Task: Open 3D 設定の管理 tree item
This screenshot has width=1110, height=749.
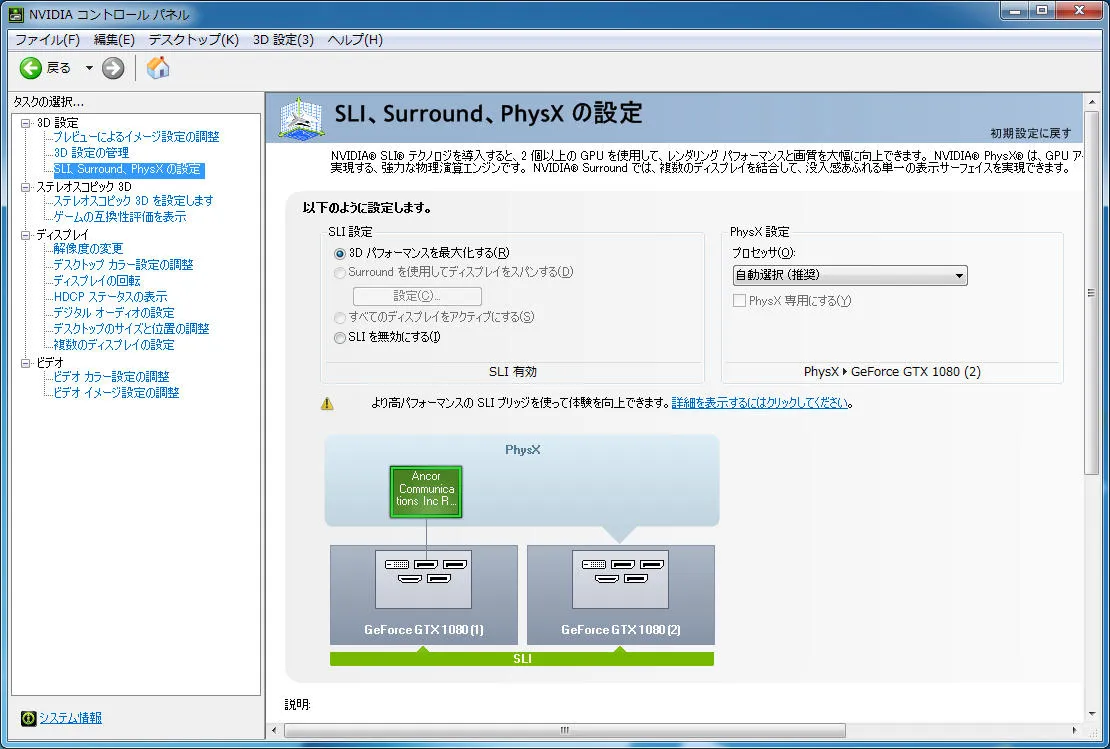Action: pos(91,153)
